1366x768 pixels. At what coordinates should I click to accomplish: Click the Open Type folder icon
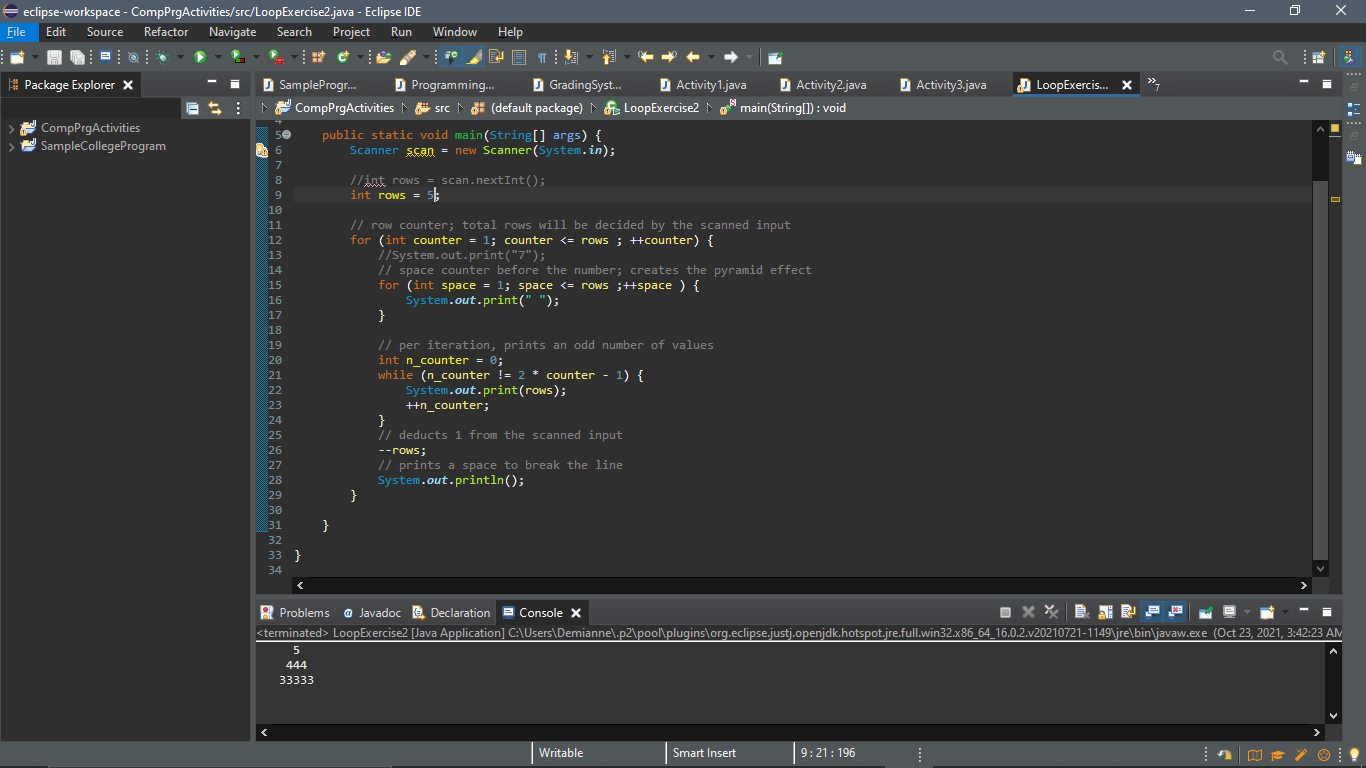tap(384, 58)
